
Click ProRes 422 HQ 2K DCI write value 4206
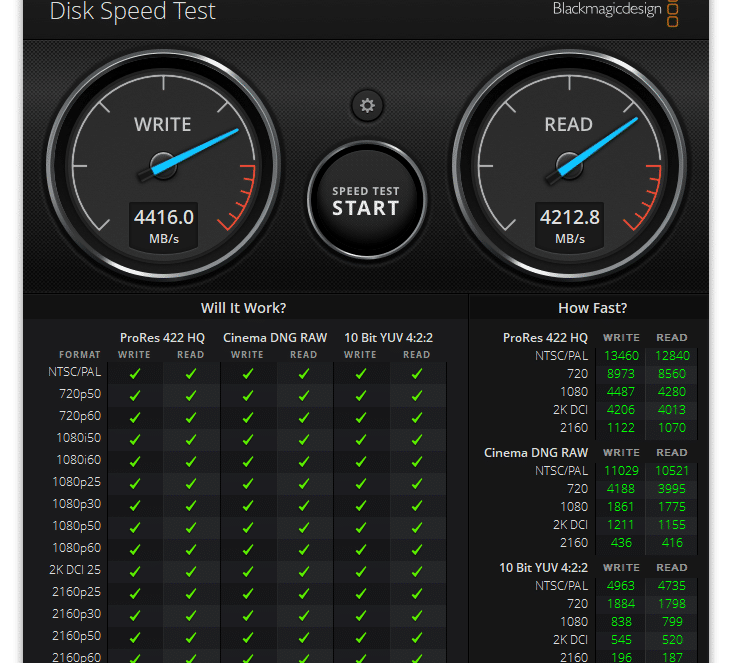pyautogui.click(x=621, y=409)
